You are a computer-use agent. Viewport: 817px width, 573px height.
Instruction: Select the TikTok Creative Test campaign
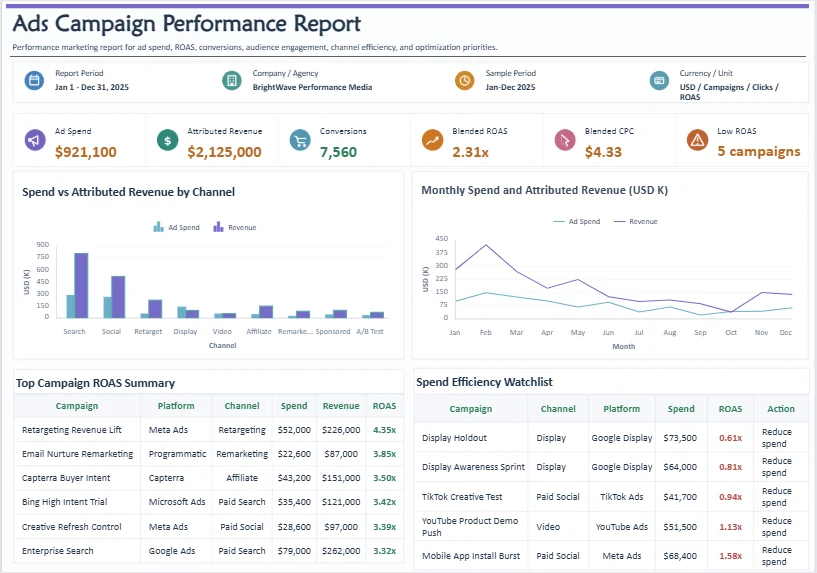pyautogui.click(x=462, y=496)
